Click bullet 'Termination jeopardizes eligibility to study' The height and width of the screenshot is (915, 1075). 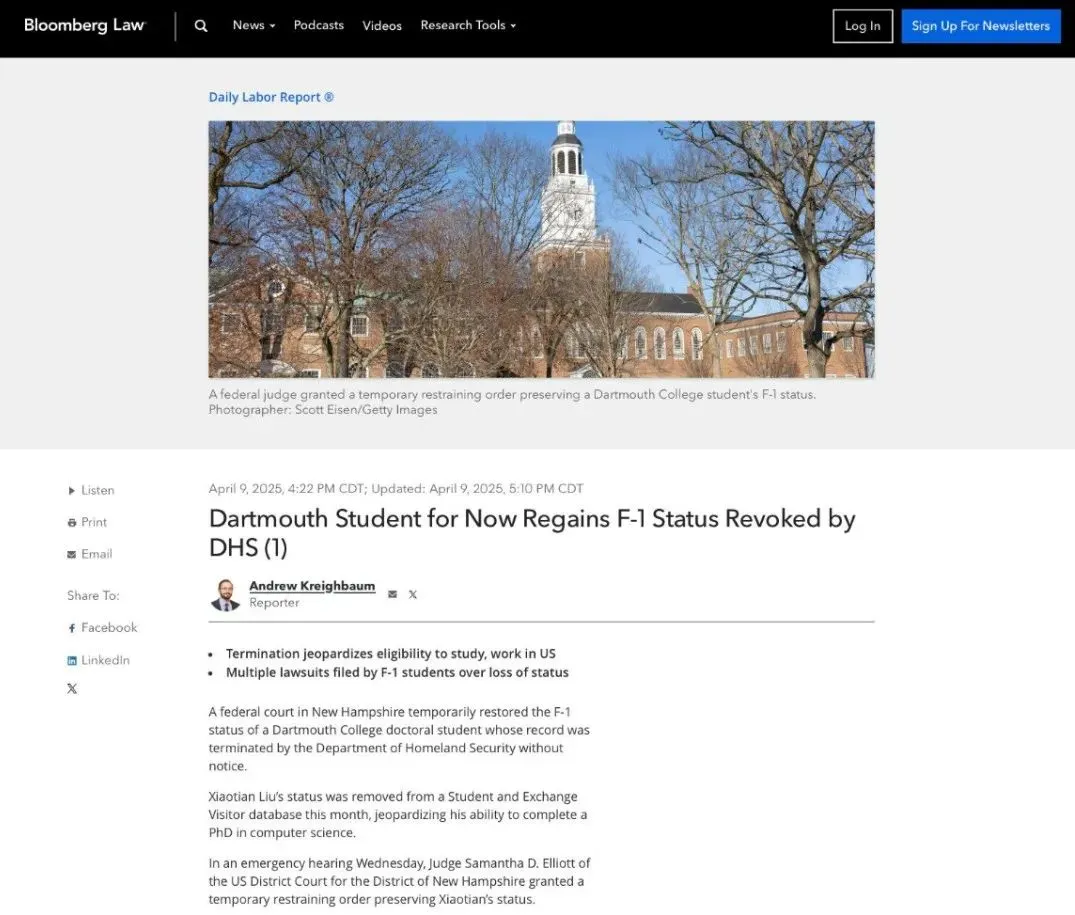coord(391,654)
